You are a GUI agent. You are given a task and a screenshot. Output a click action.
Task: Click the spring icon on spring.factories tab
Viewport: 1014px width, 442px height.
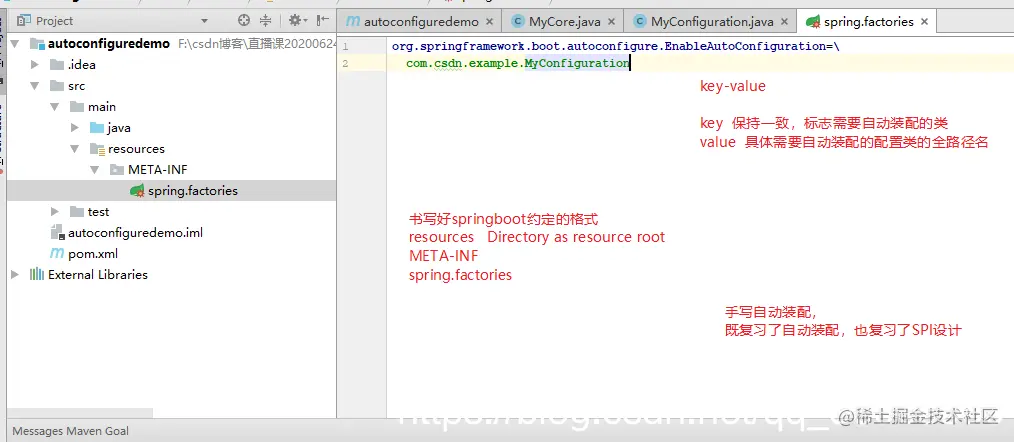coord(813,21)
